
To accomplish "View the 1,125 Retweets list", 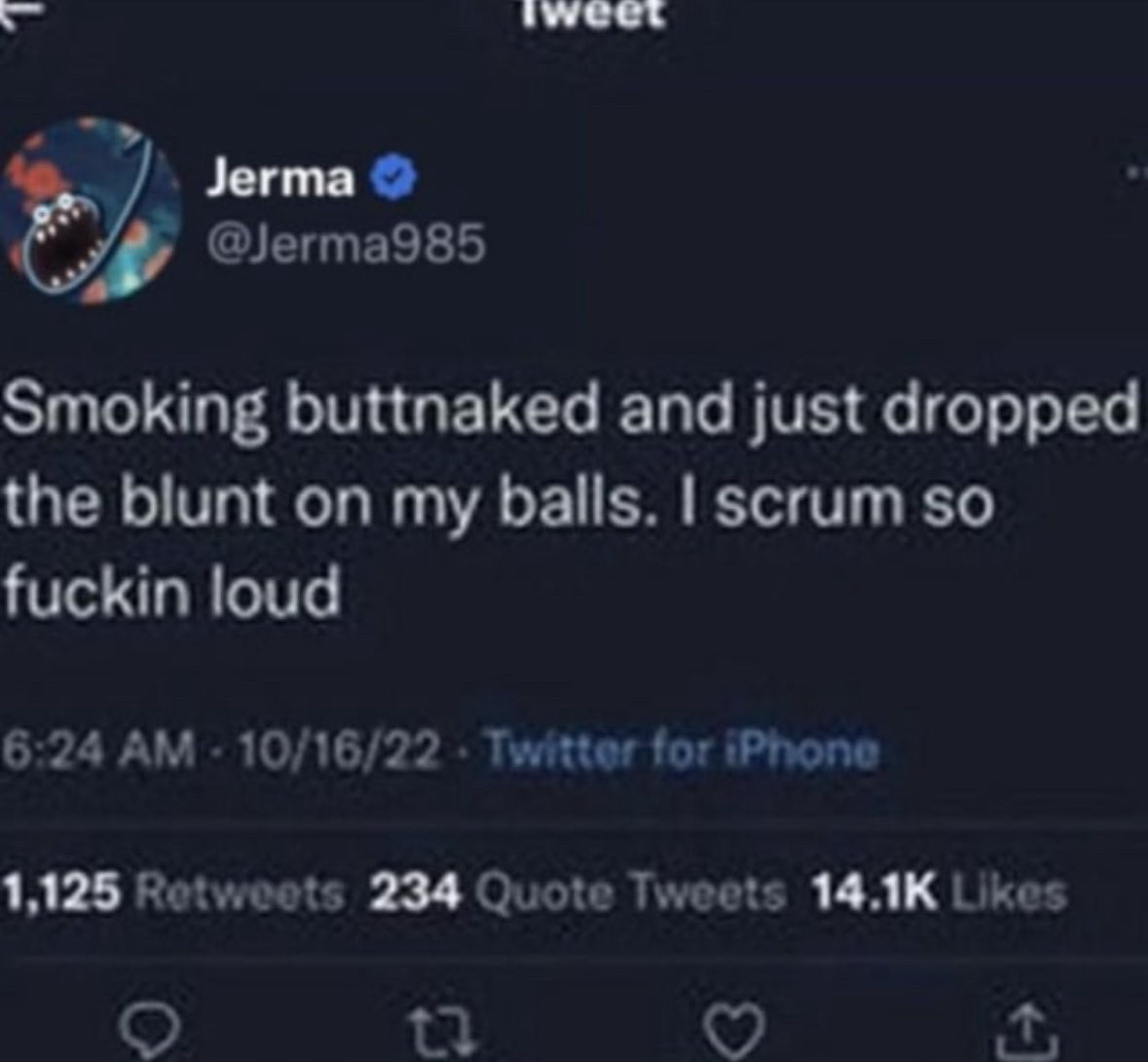I will click(x=173, y=893).
